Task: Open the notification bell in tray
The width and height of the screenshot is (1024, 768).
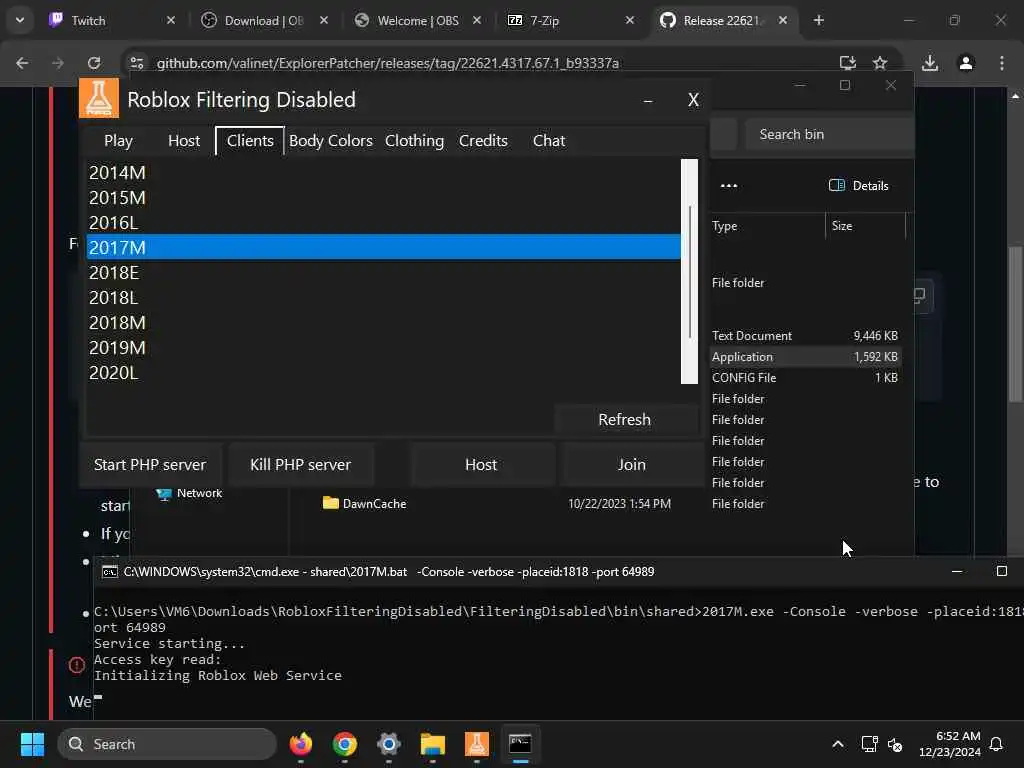Action: (x=996, y=744)
